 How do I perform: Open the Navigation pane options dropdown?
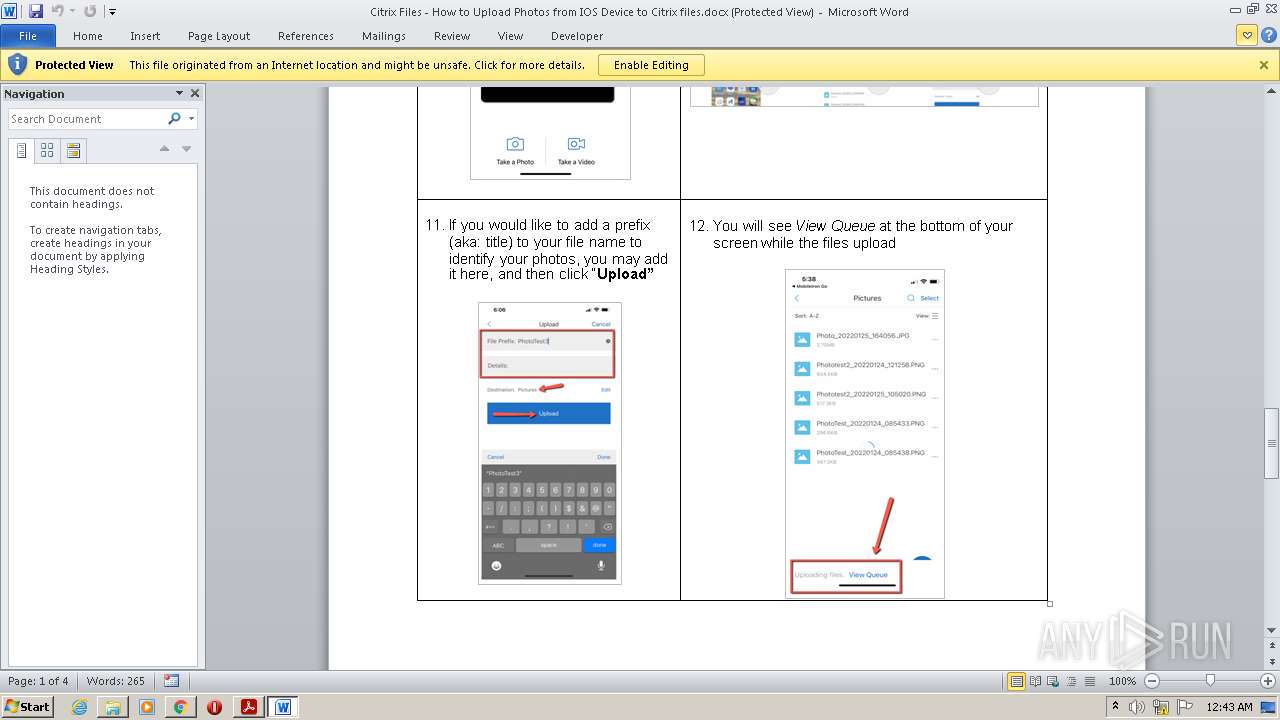pos(180,93)
